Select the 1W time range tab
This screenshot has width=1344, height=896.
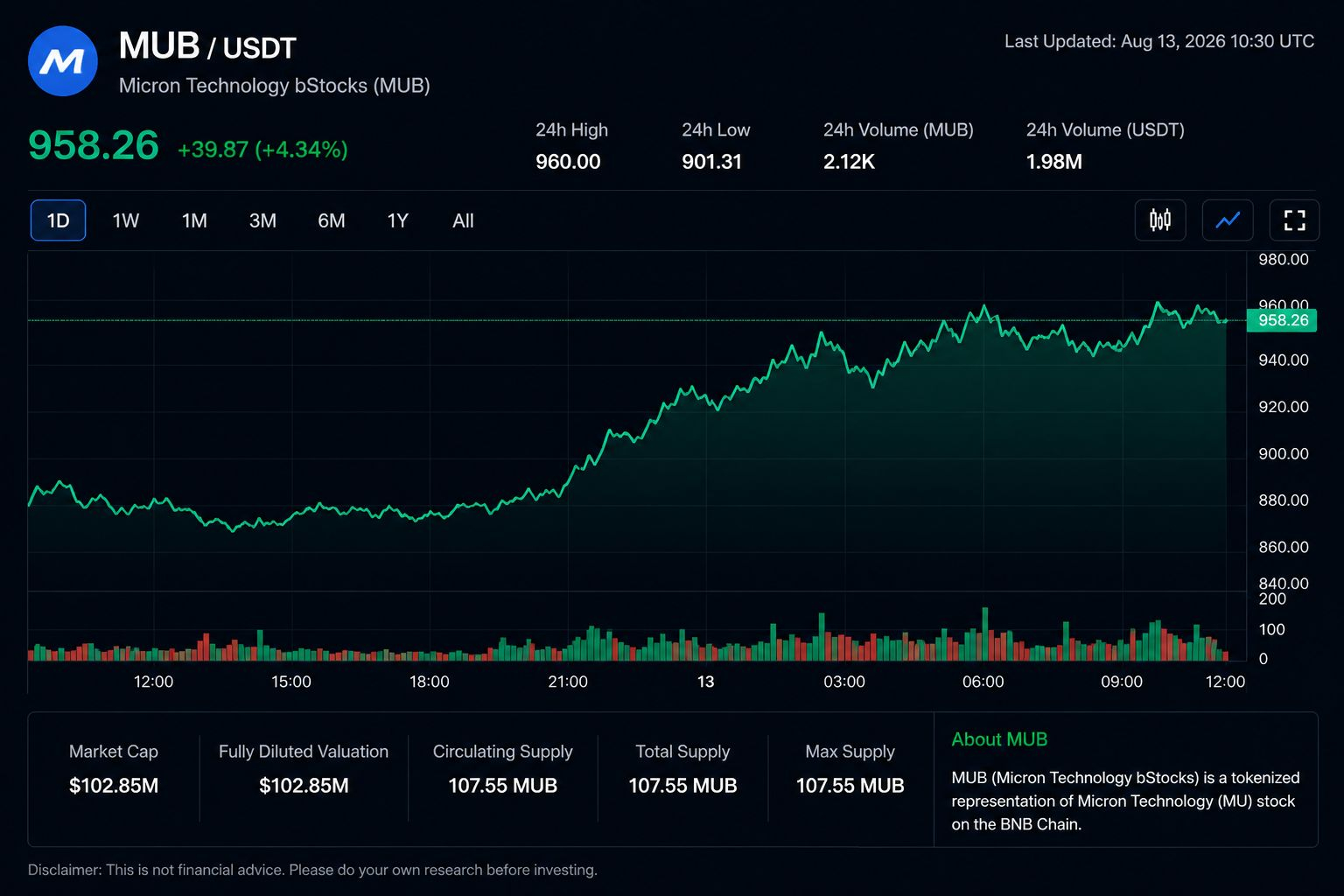pyautogui.click(x=126, y=220)
